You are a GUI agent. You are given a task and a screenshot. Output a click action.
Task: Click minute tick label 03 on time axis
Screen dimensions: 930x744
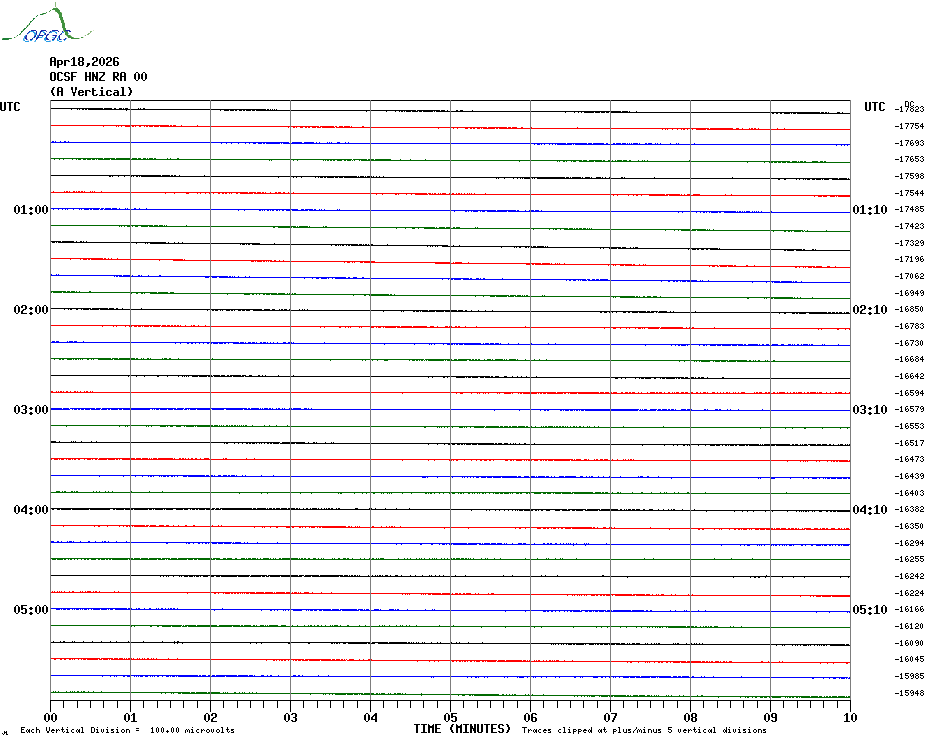(291, 717)
